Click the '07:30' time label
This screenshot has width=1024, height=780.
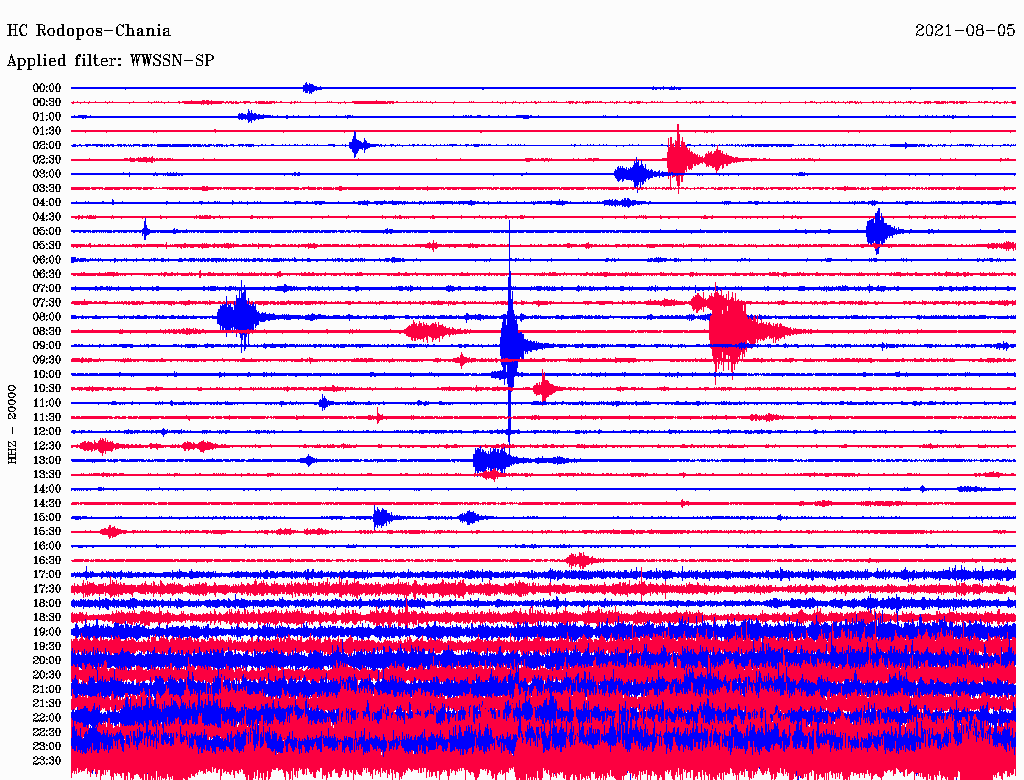coord(47,302)
